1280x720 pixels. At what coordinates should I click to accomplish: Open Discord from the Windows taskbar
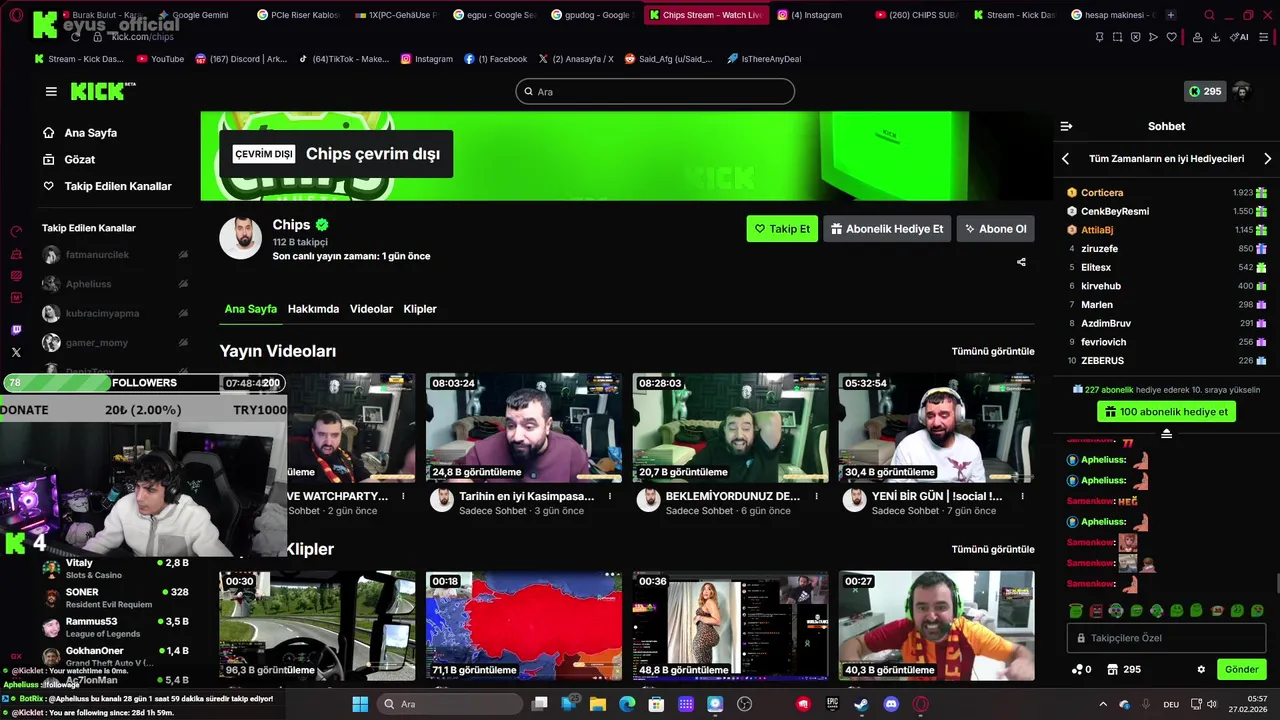tap(891, 704)
